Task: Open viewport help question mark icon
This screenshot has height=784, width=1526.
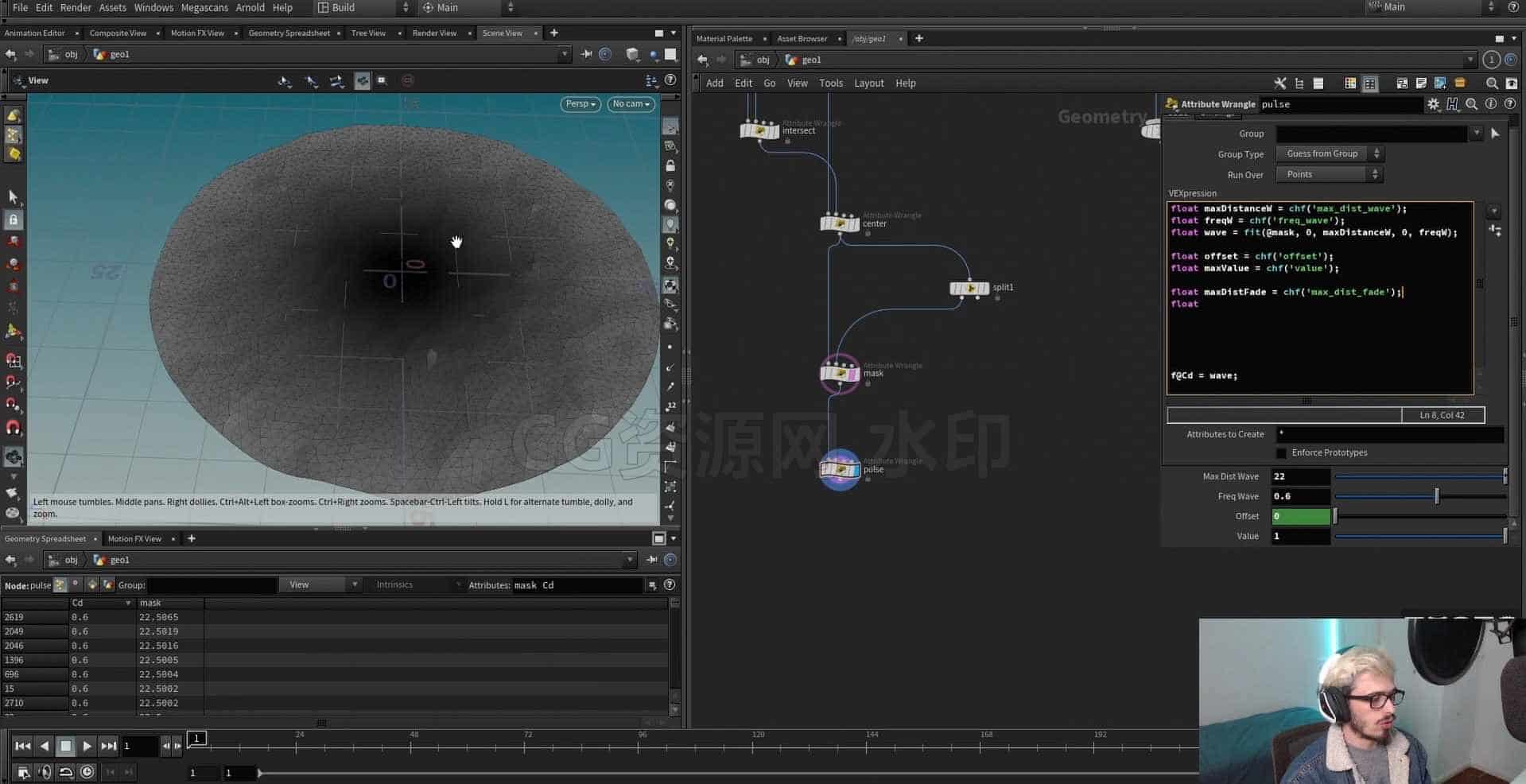Action: [670, 80]
